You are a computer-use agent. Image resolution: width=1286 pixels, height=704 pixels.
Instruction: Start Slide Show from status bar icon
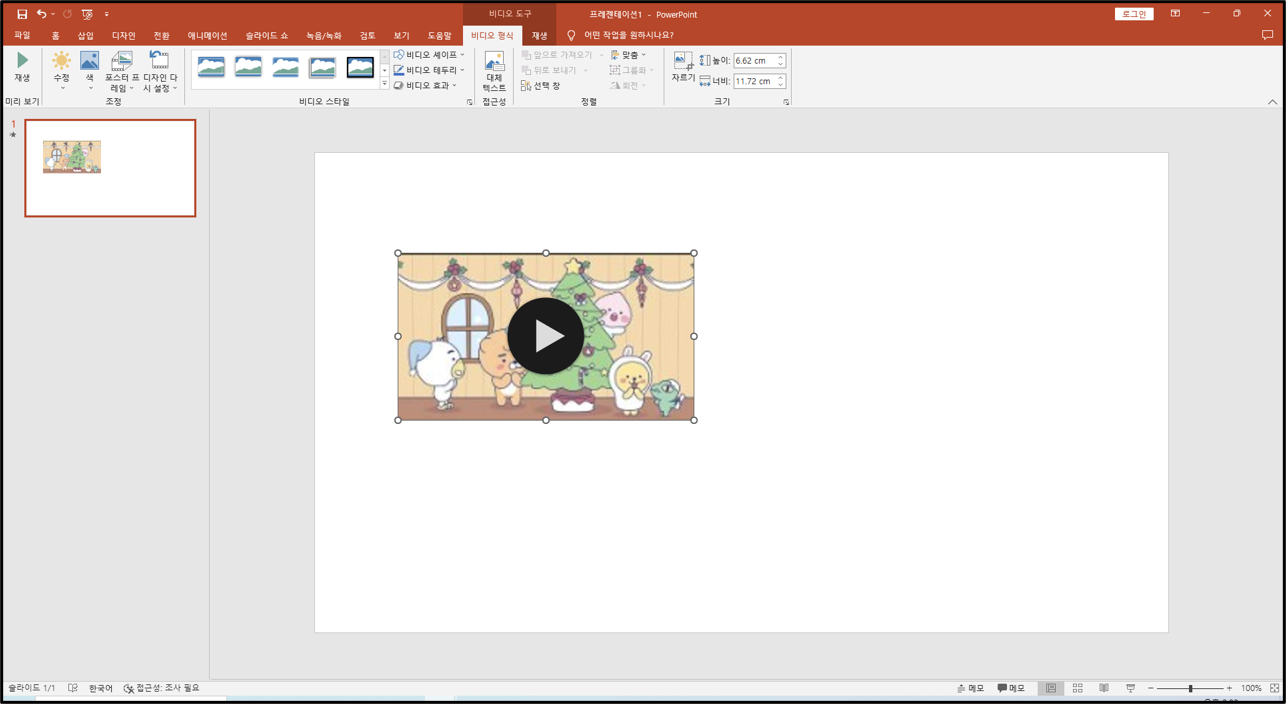[1131, 688]
